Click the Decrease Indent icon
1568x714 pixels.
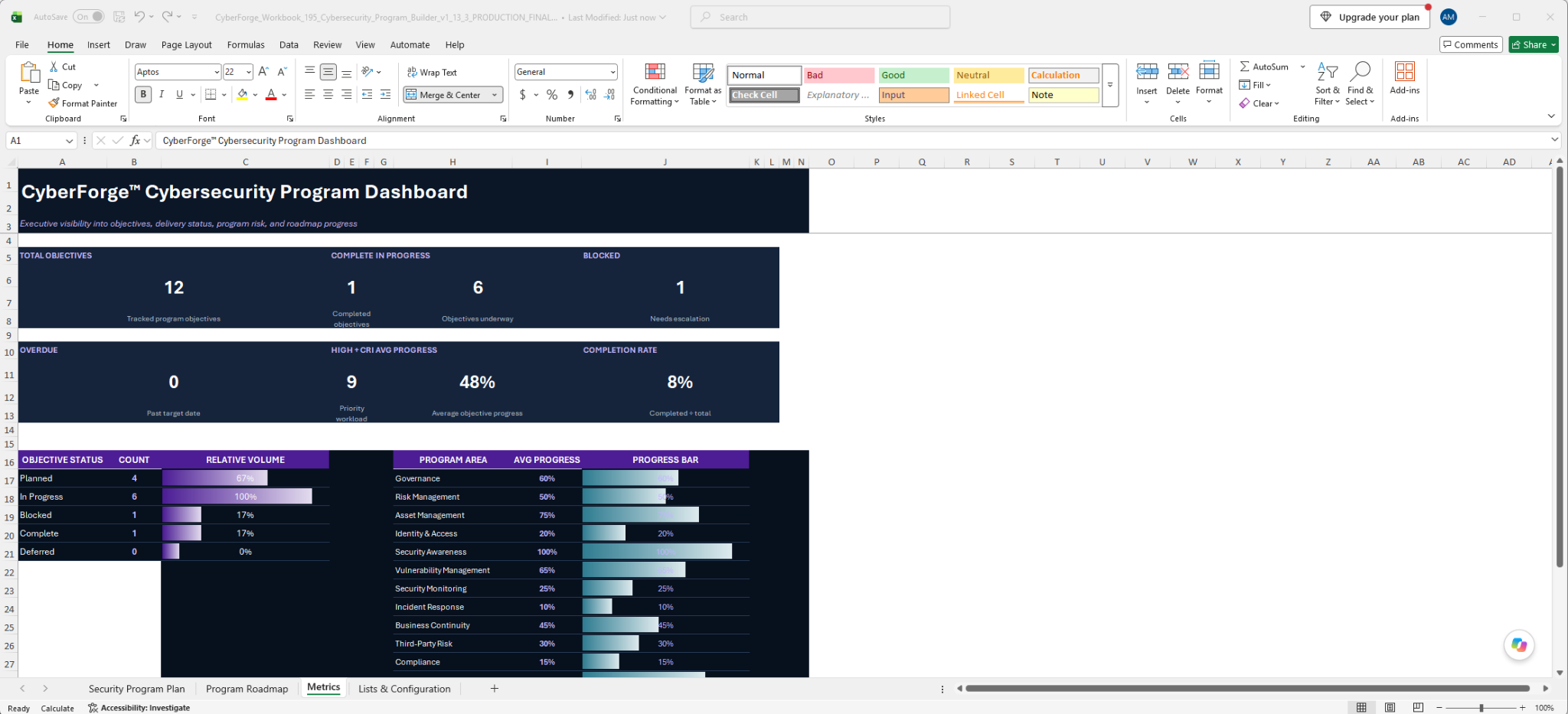click(367, 94)
